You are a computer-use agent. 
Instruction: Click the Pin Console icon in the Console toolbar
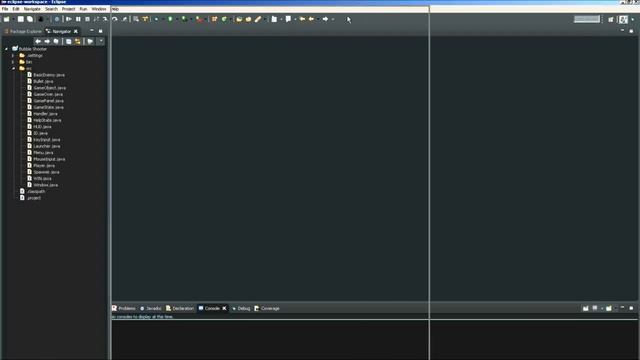585,308
